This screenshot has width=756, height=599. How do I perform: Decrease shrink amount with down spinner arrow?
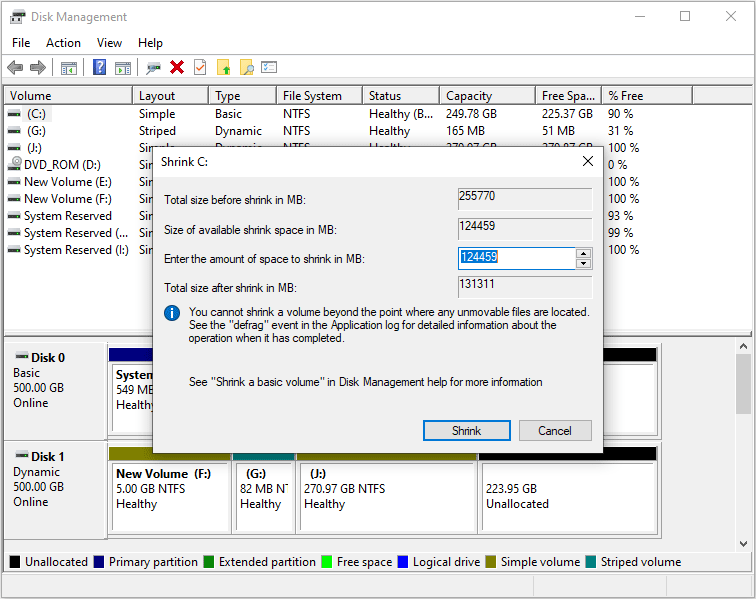583,263
